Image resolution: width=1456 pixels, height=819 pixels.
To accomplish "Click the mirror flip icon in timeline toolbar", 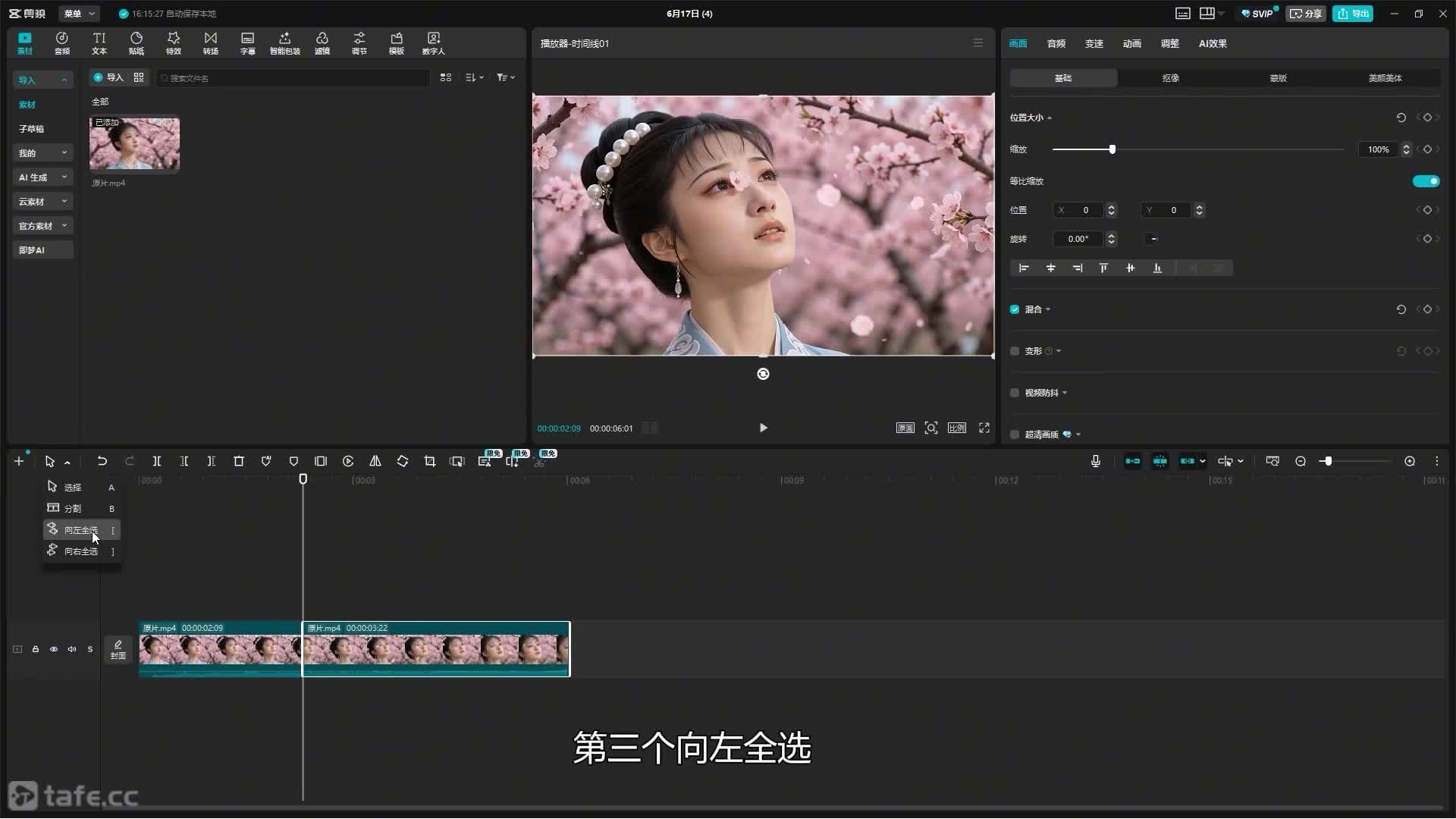I will tap(375, 461).
